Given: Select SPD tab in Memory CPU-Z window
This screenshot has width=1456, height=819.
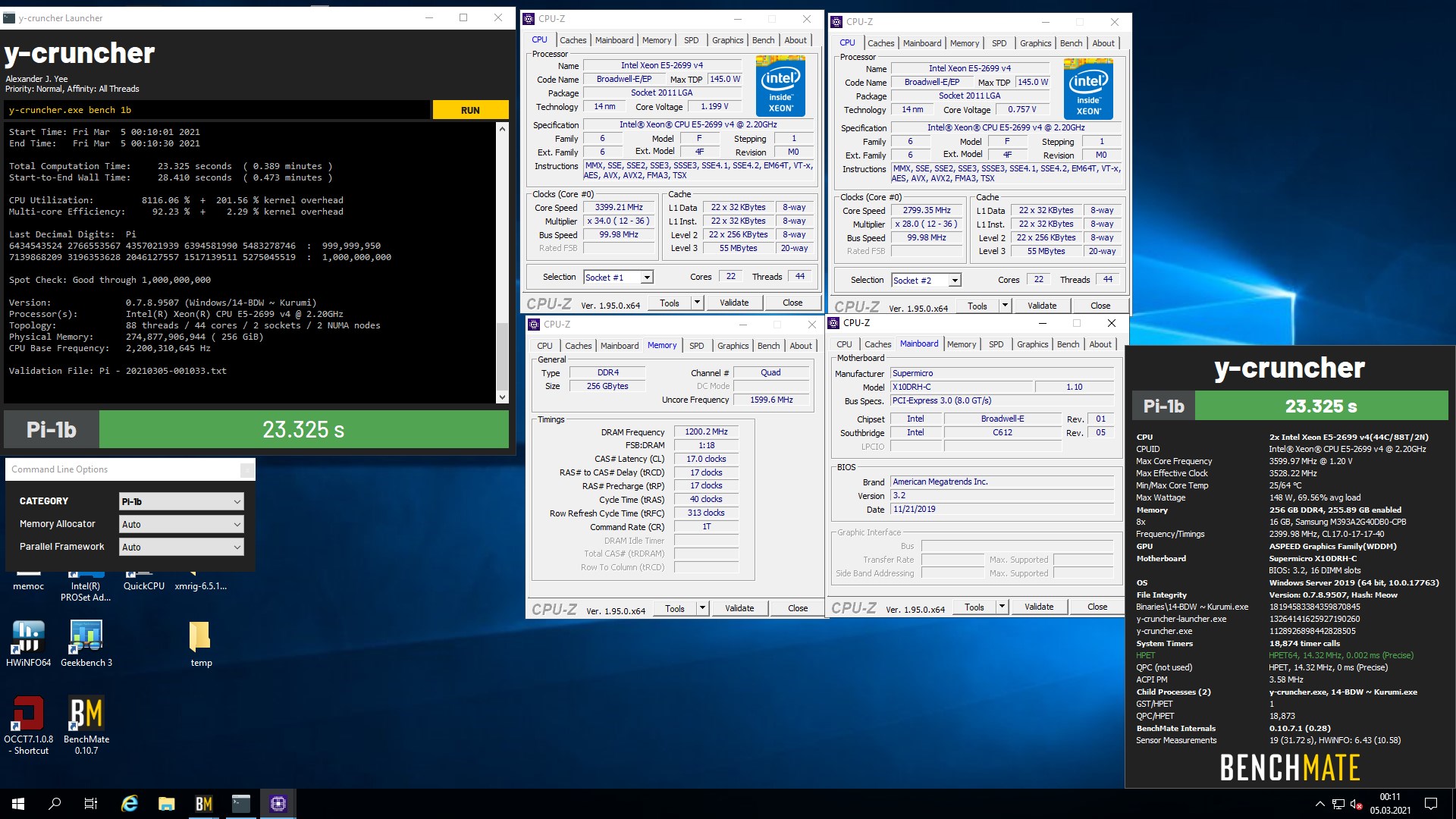Looking at the screenshot, I should (x=696, y=346).
